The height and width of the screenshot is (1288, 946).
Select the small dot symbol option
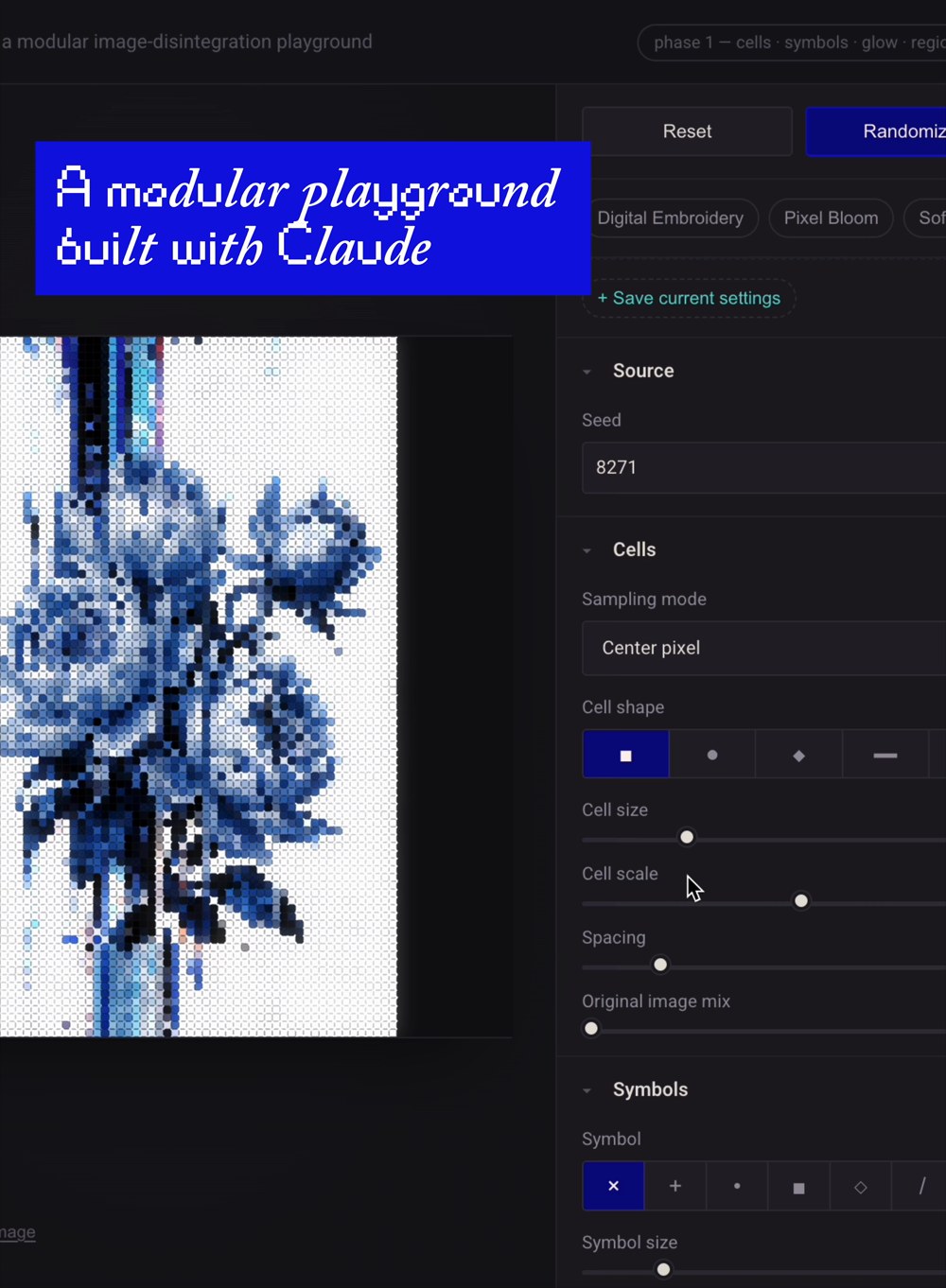[737, 1186]
